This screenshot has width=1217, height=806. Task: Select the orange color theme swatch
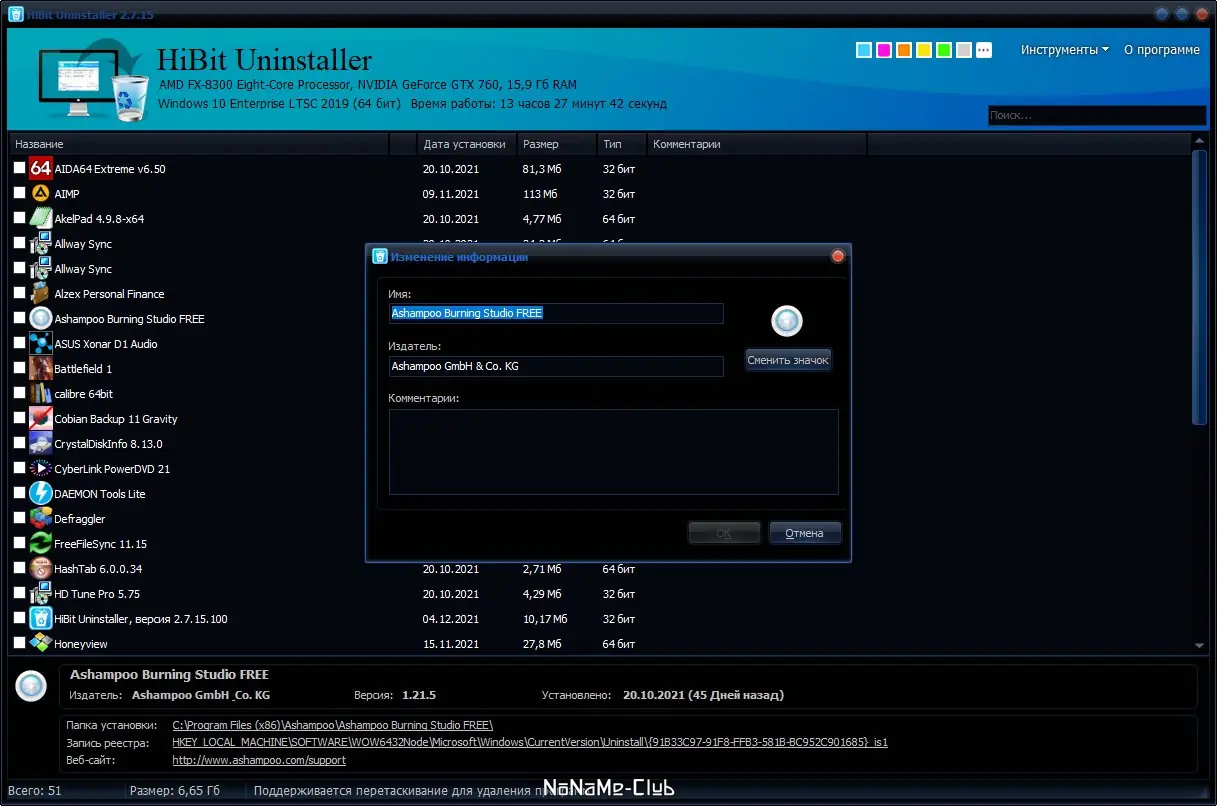(x=904, y=50)
